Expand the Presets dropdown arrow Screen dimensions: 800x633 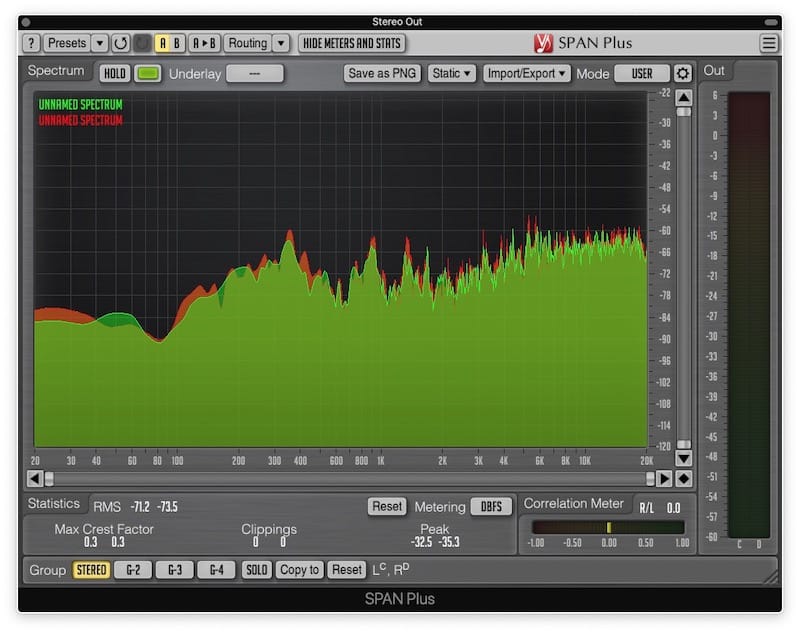[100, 43]
